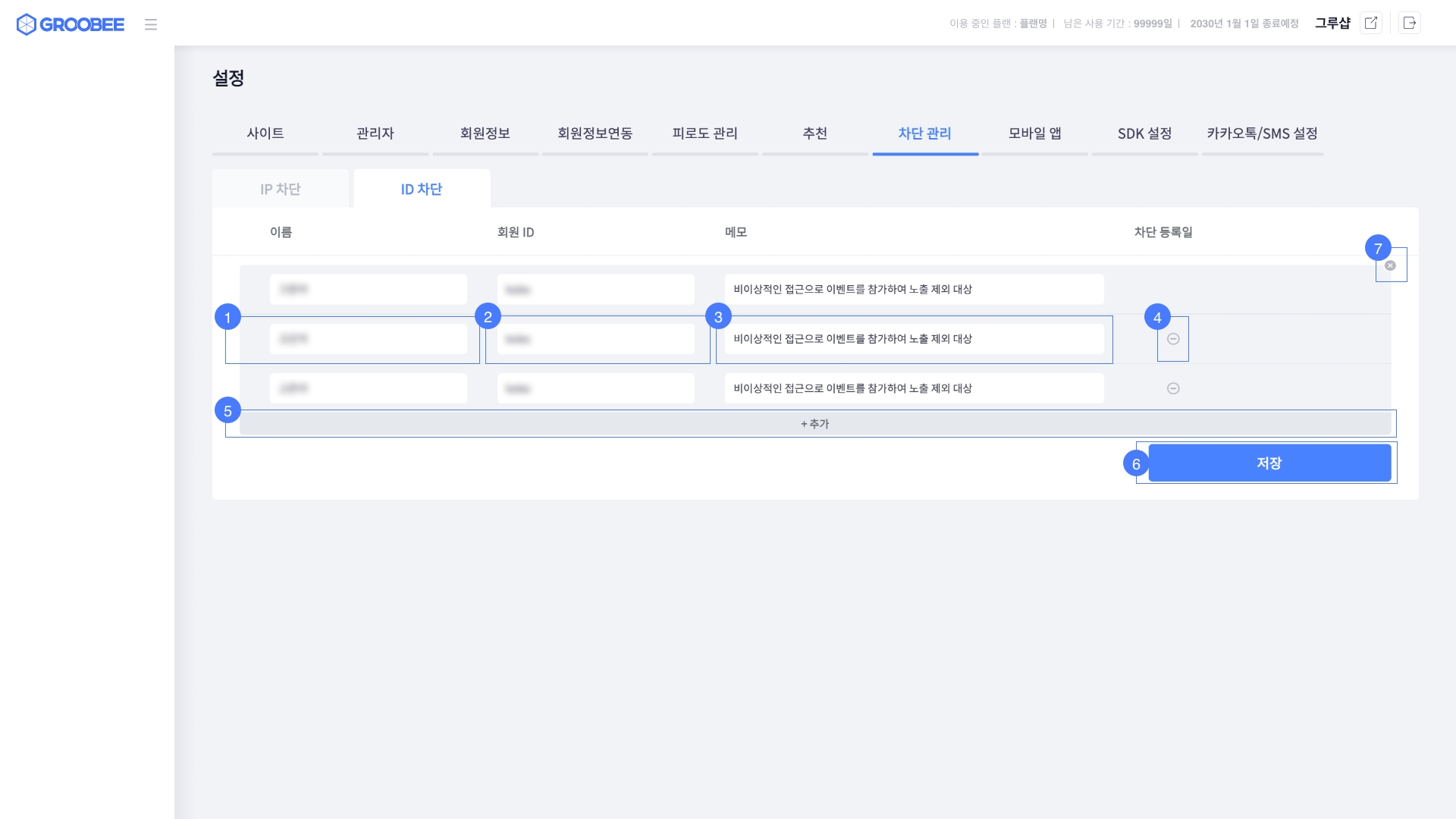Open the SDK 설정 tab
Viewport: 1456px width, 819px height.
[x=1144, y=133]
